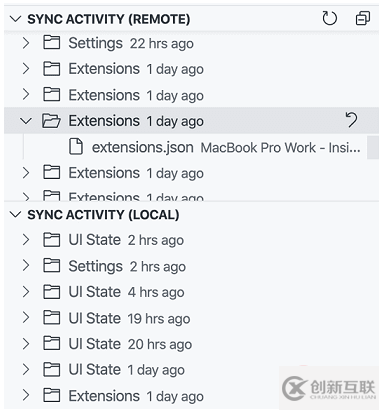Image resolution: width=379 pixels, height=410 pixels.
Task: Click the Remote list scrollbar thumb
Action: click(x=373, y=147)
